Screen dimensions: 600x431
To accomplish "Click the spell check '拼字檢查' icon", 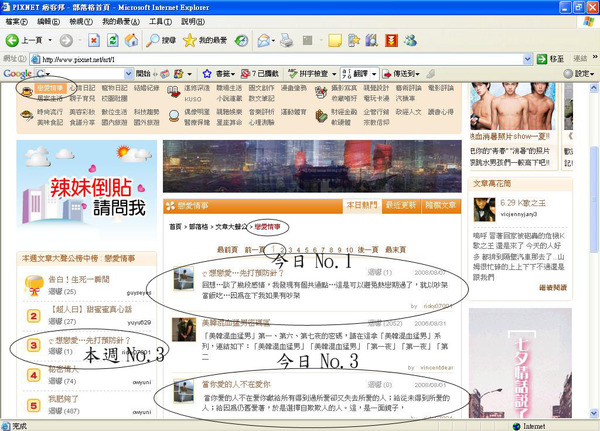I will tap(293, 73).
